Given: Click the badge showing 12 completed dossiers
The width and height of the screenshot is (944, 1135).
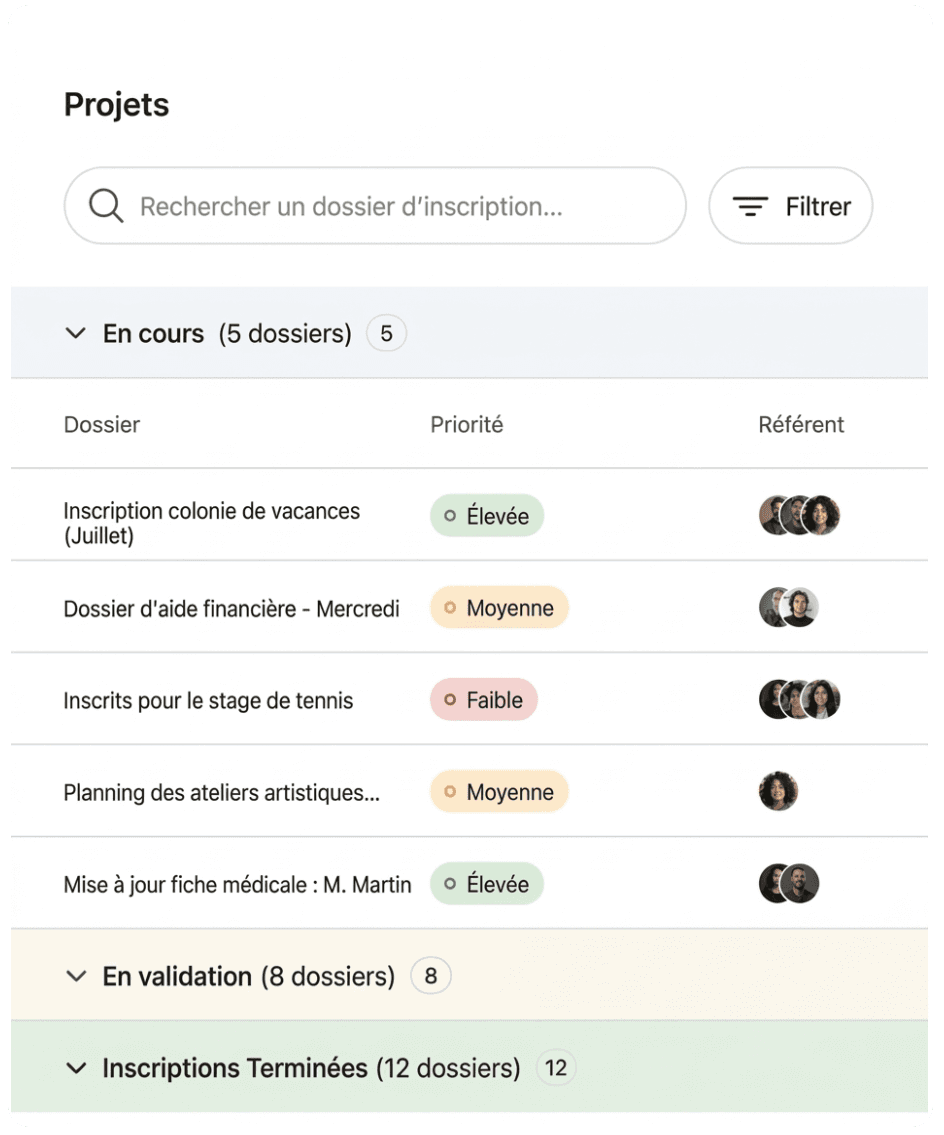Looking at the screenshot, I should 556,1068.
